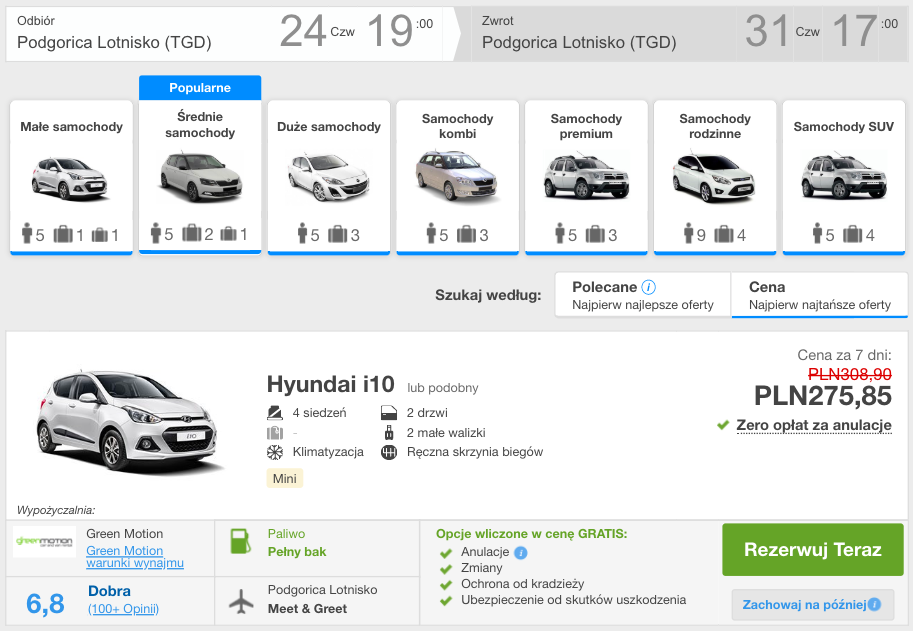The image size is (913, 631).
Task: Select Samochody SUV category
Action: 844,178
